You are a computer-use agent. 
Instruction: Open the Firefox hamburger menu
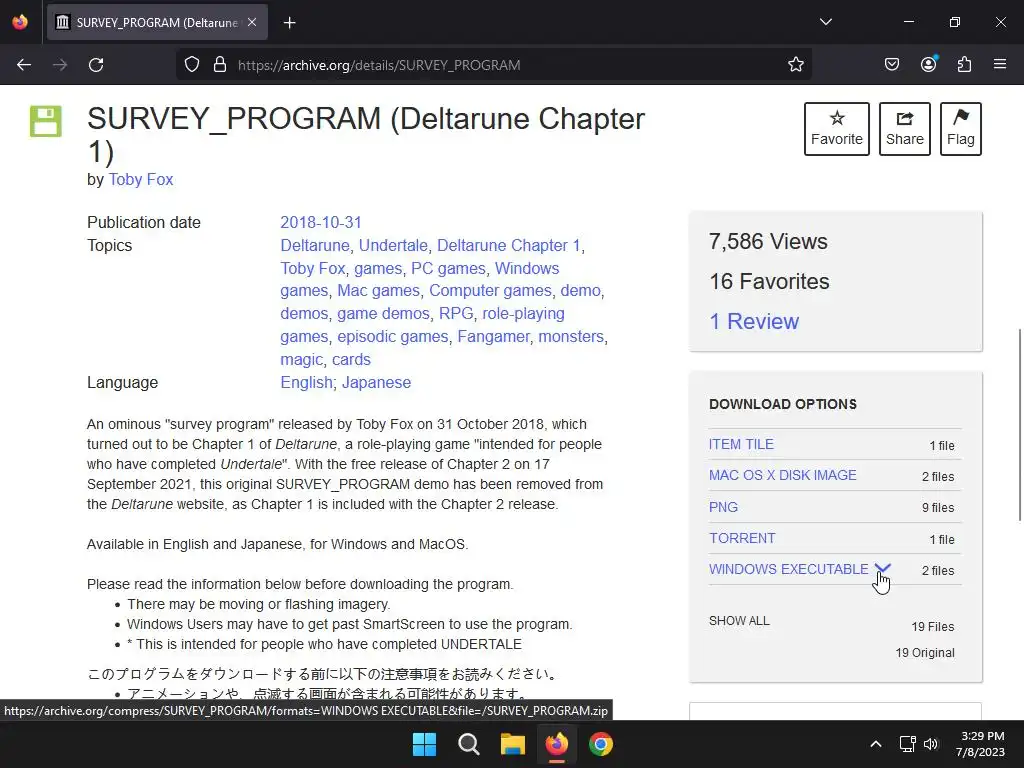[x=1000, y=65]
